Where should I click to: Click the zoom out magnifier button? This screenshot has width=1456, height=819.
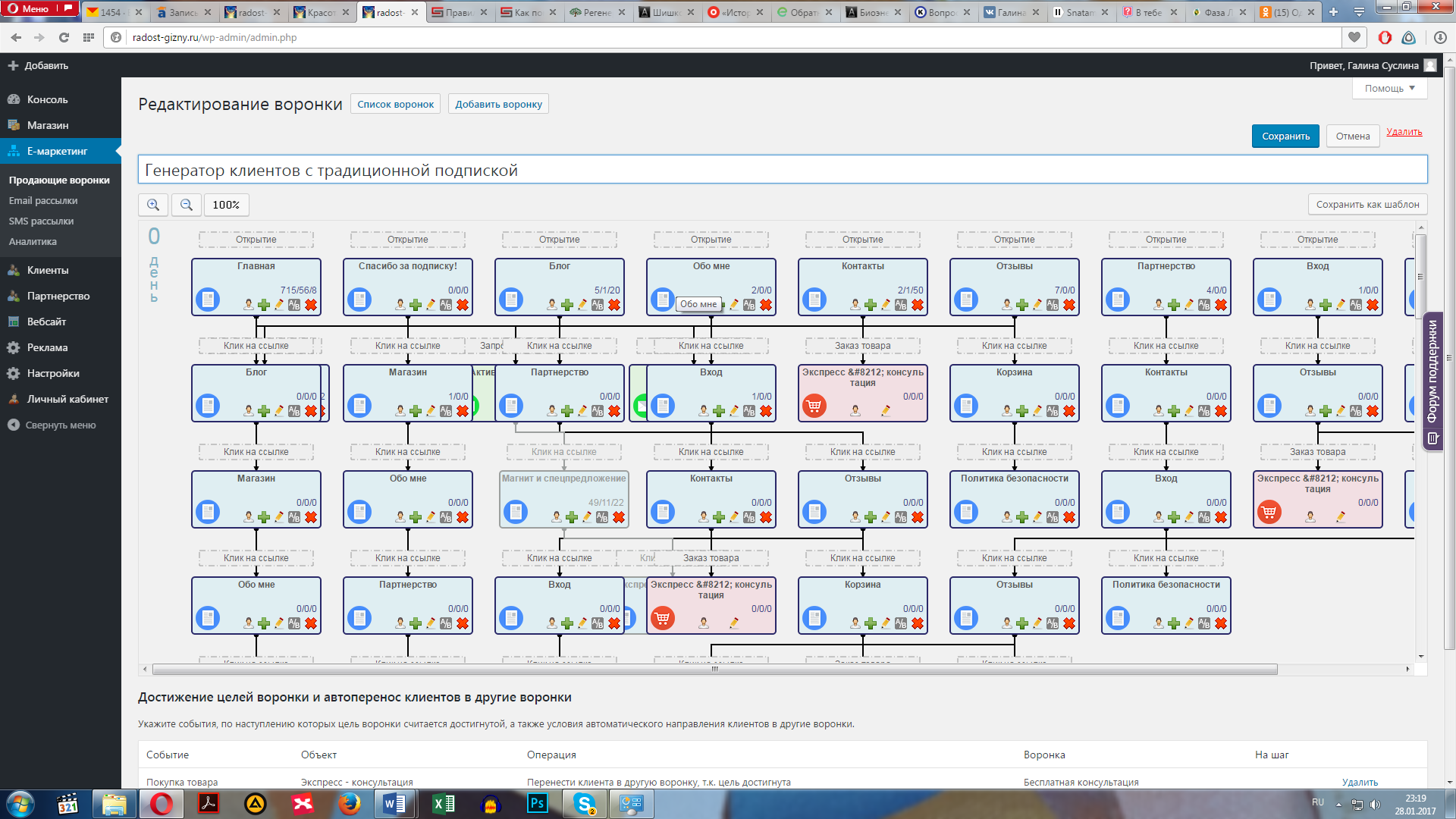tap(187, 205)
